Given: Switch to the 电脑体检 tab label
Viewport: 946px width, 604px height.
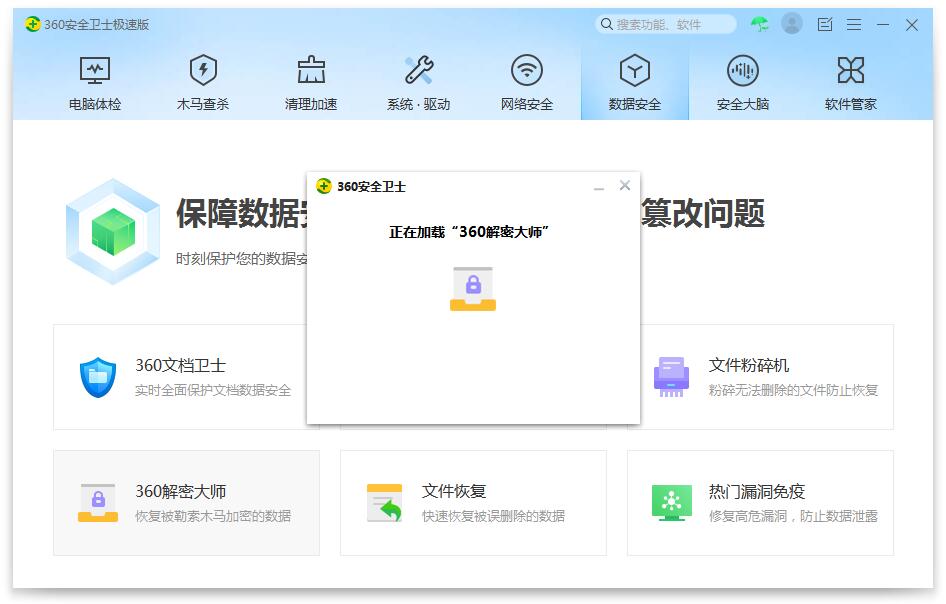Looking at the screenshot, I should [x=95, y=104].
